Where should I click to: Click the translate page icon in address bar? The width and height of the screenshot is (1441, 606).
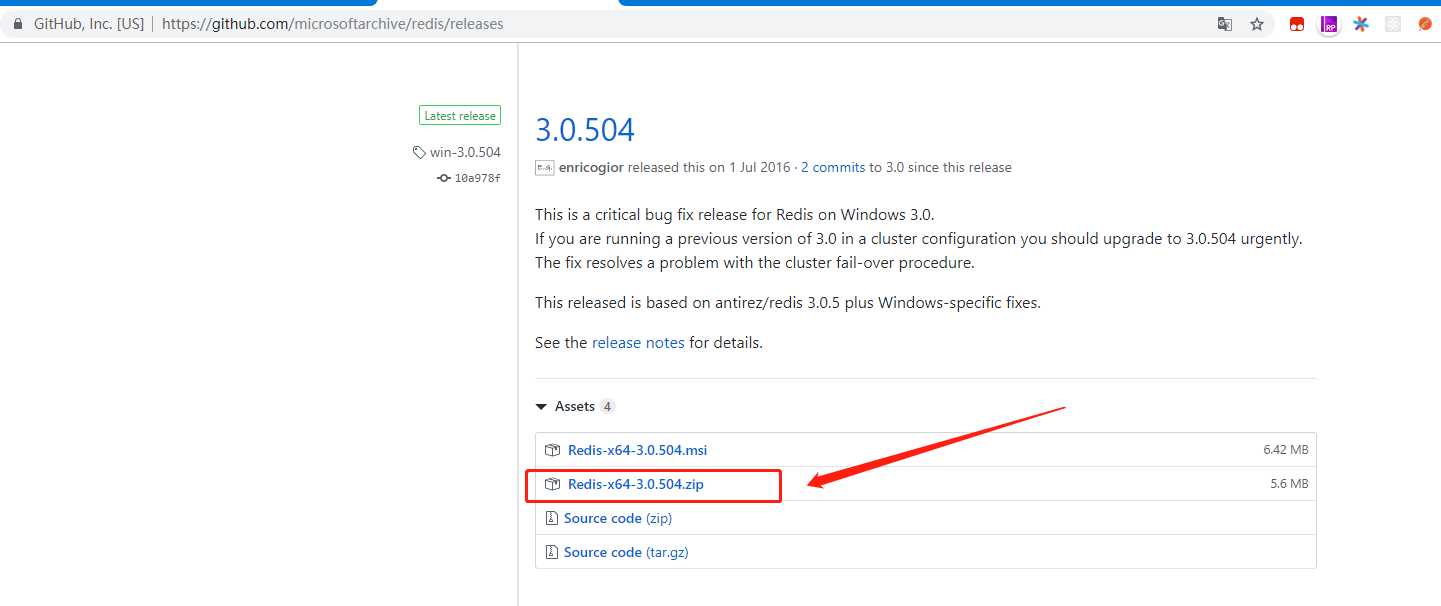[x=1225, y=24]
